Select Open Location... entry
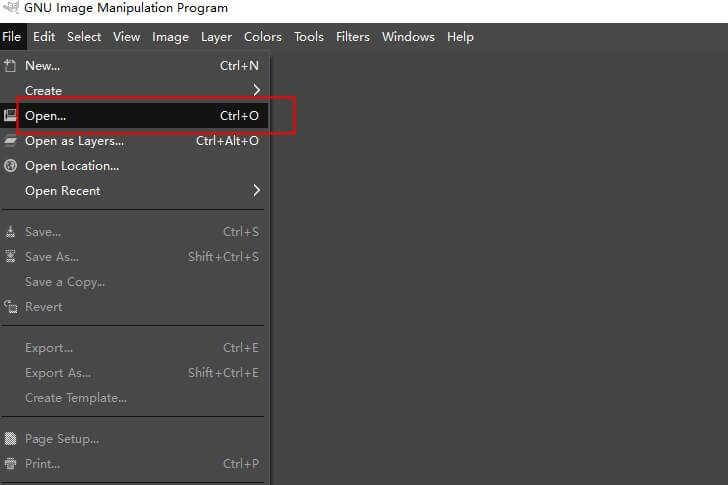 [x=134, y=166]
